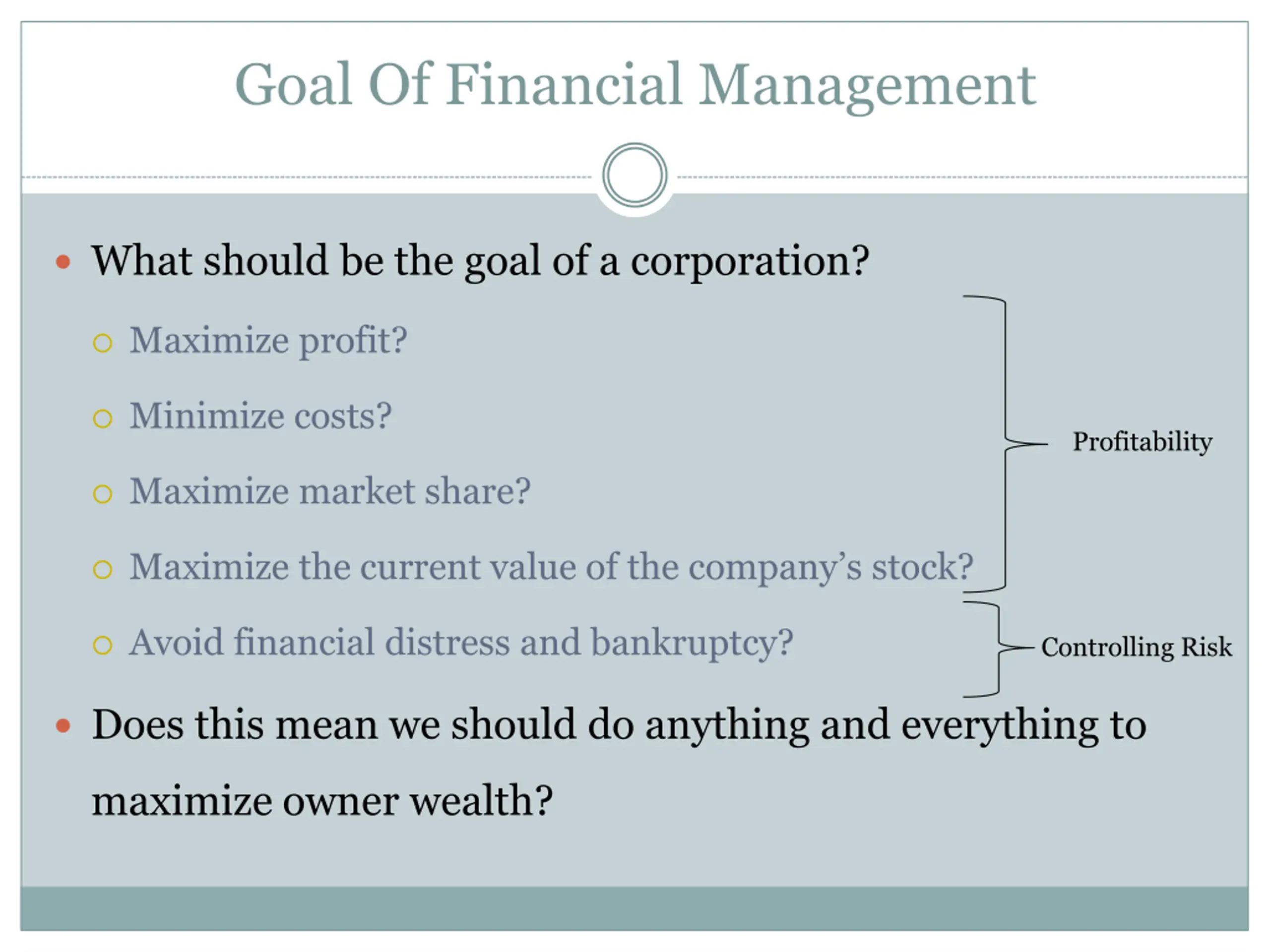The image size is (1270, 952).
Task: Click the large curly brace pointing to Profitability
Action: tap(1006, 443)
